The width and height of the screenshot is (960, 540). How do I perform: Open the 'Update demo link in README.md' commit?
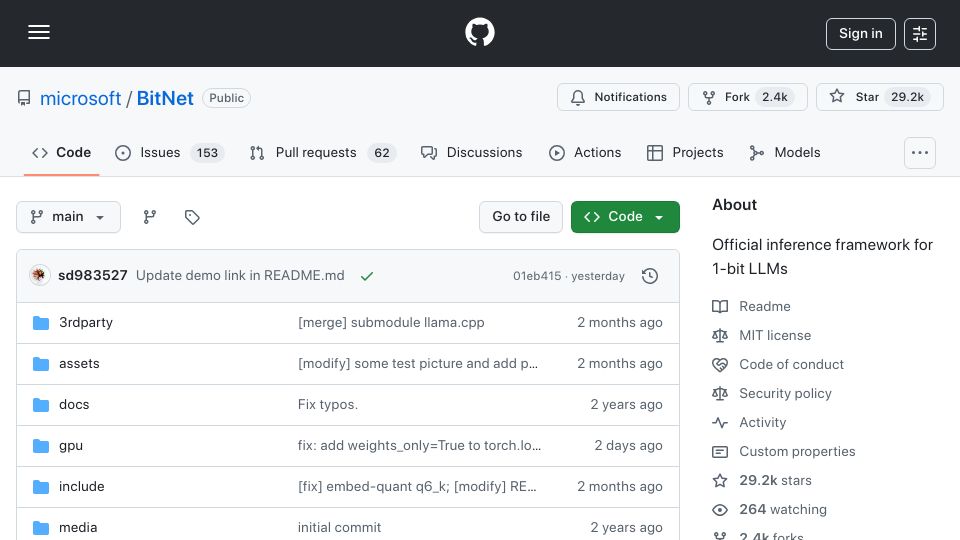tap(240, 276)
